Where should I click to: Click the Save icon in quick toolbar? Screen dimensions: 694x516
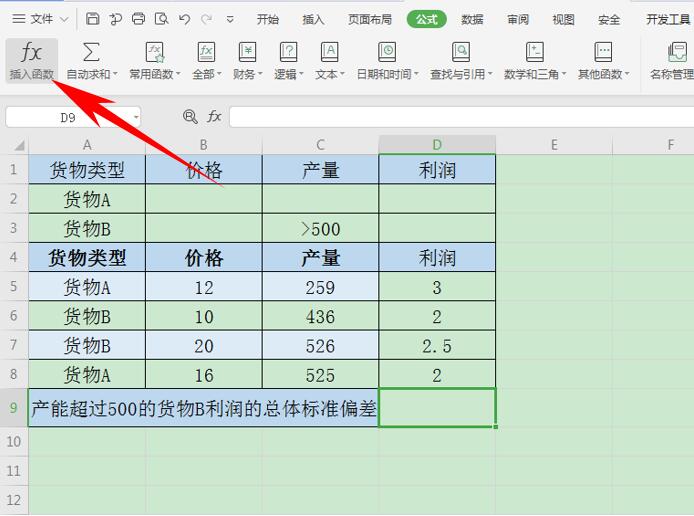[x=92, y=19]
